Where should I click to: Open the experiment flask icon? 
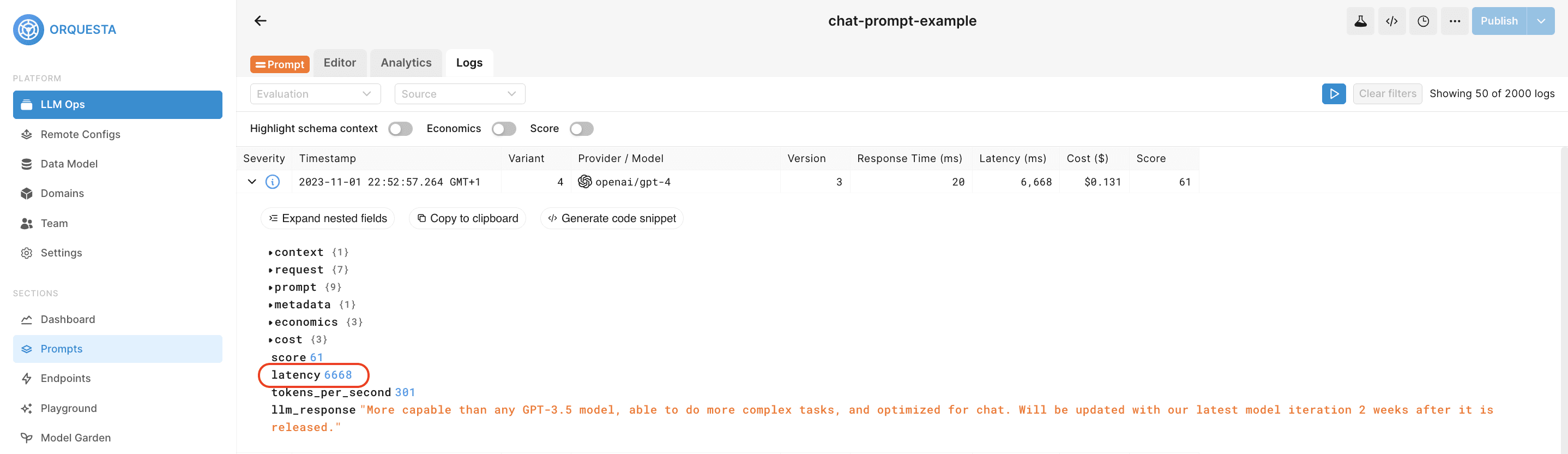click(x=1360, y=21)
